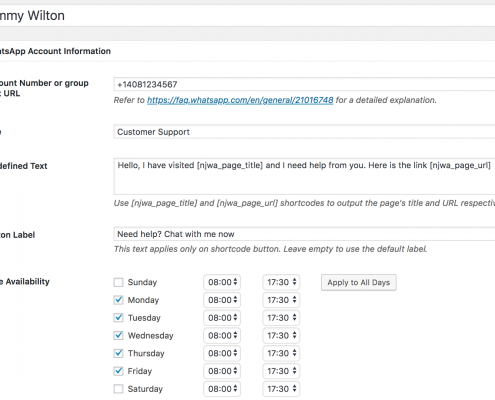Open Wednesday start time 08:00 dropdown
Viewport: 495px width, 400px height.
[x=222, y=335]
